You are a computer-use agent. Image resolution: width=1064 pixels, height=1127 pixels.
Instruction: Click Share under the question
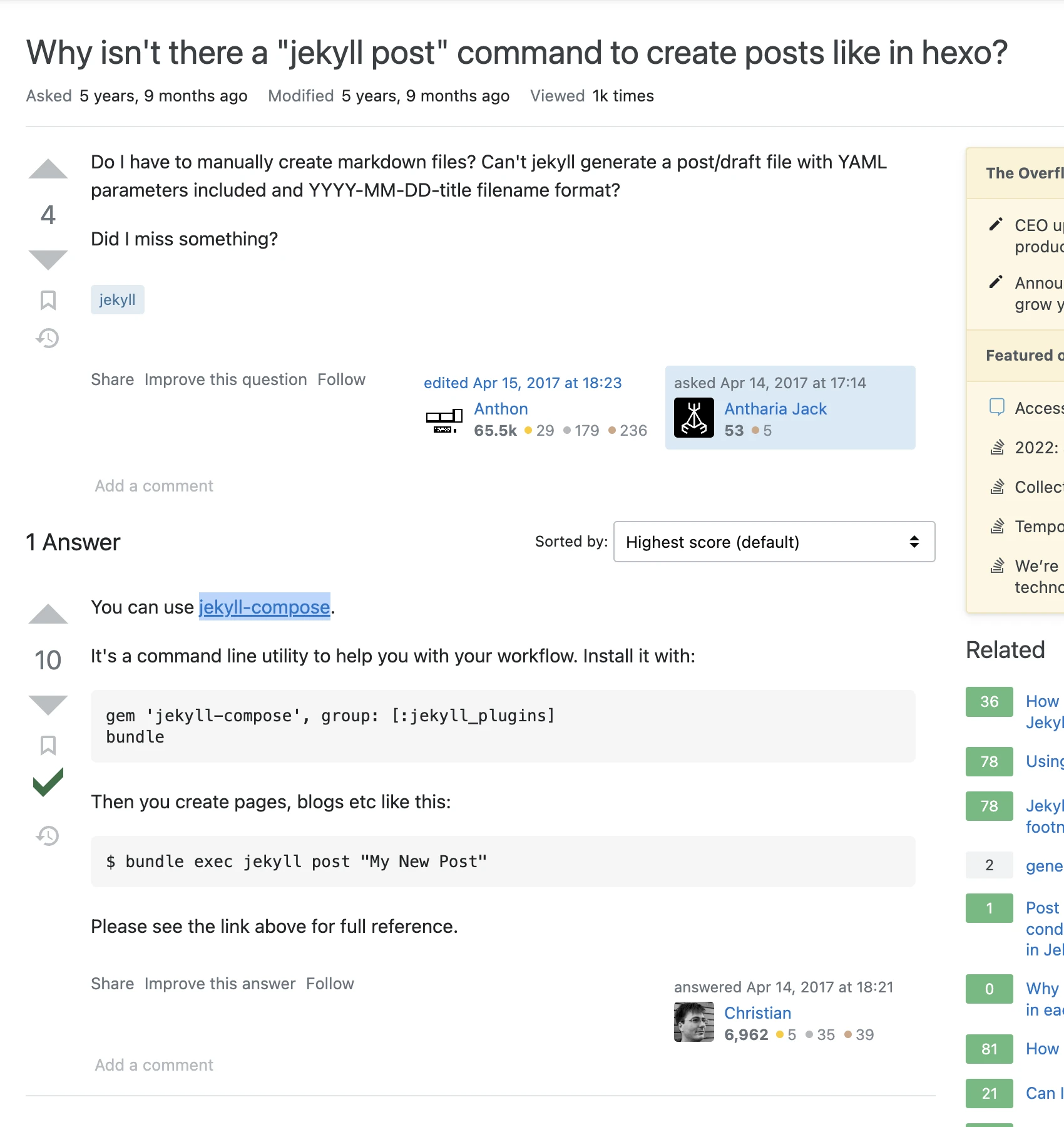coord(113,380)
